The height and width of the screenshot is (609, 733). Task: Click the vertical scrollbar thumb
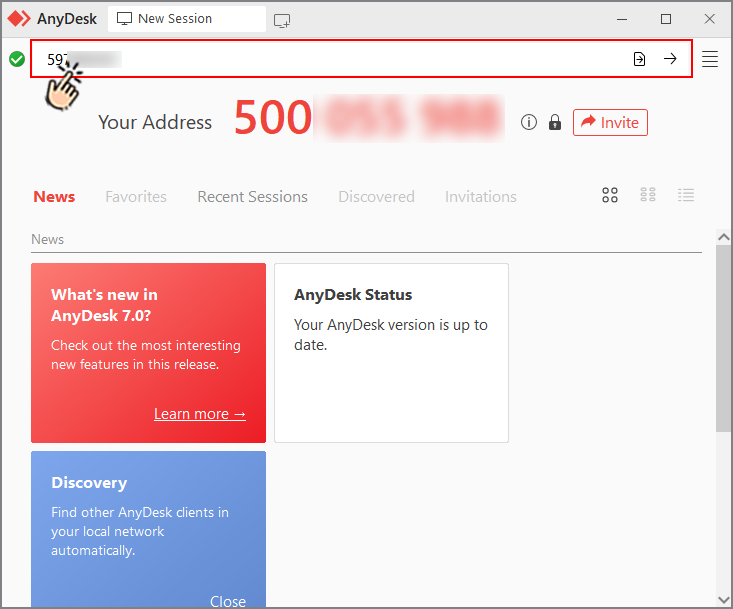724,338
